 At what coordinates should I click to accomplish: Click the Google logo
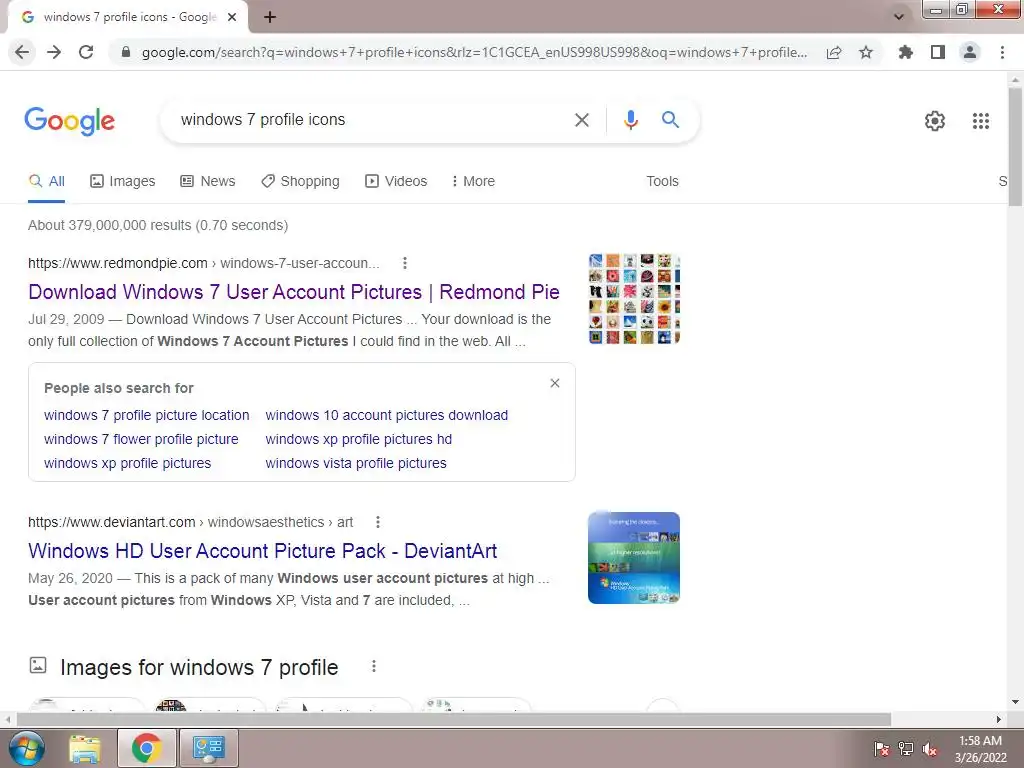[70, 121]
